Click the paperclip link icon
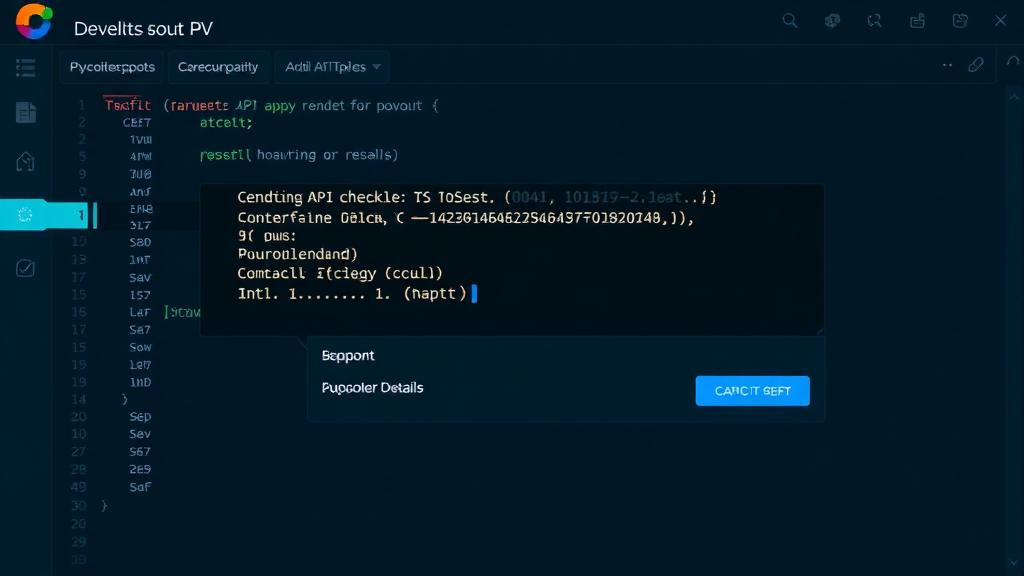Screen dimensions: 1024x576 click(x=976, y=65)
